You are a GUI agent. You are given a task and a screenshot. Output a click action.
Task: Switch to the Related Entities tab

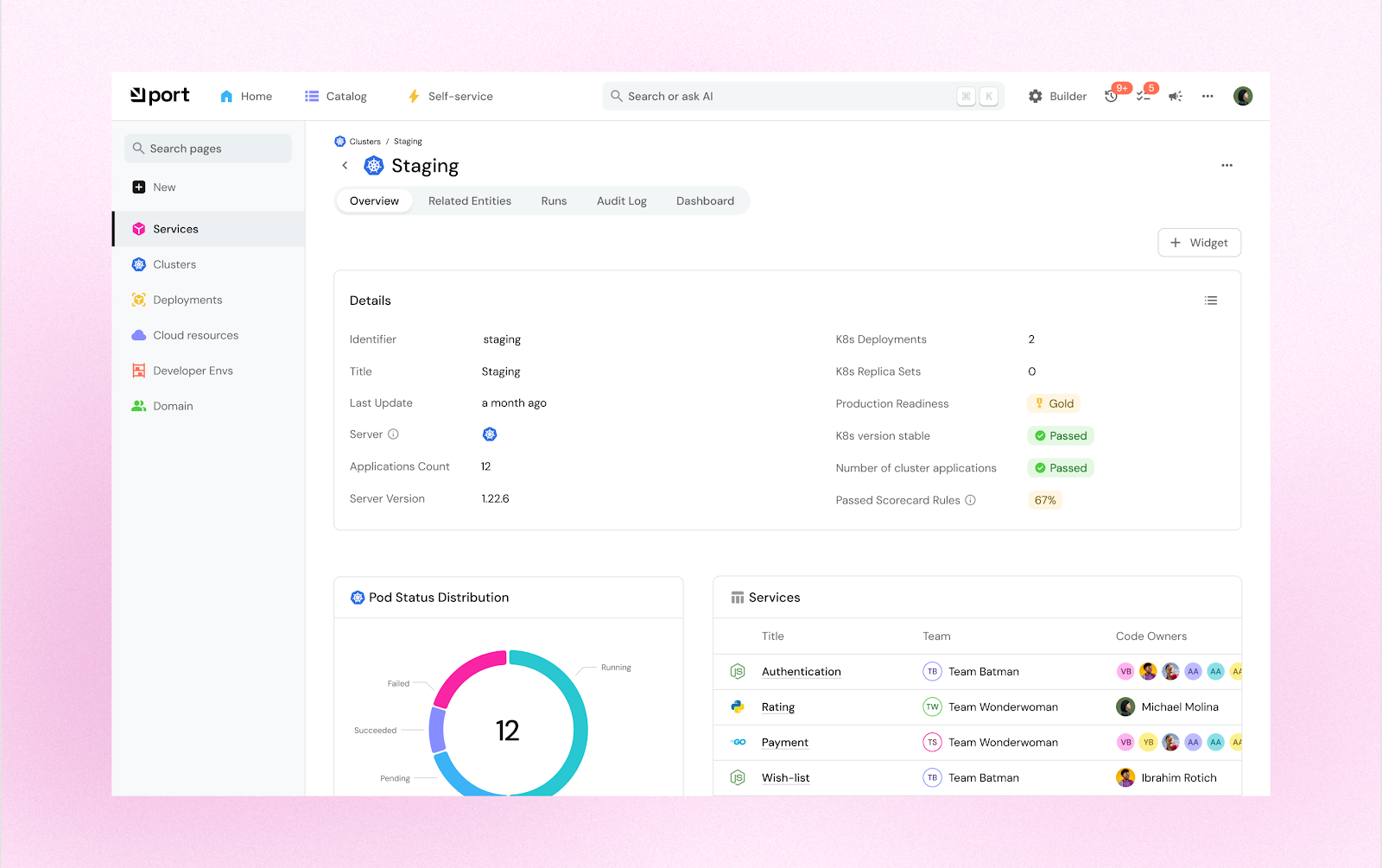coord(470,200)
